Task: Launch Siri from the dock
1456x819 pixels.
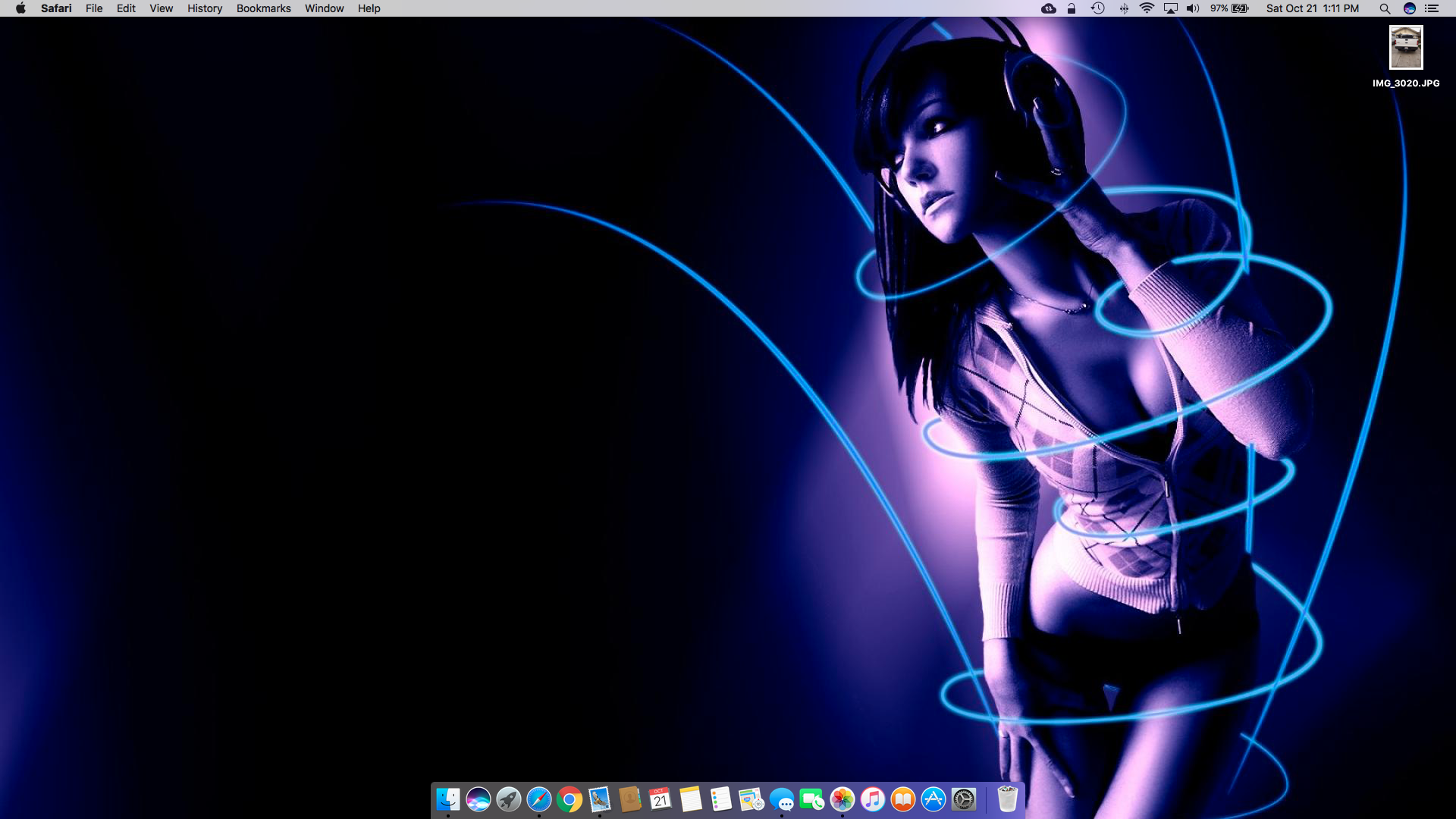Action: [x=479, y=799]
